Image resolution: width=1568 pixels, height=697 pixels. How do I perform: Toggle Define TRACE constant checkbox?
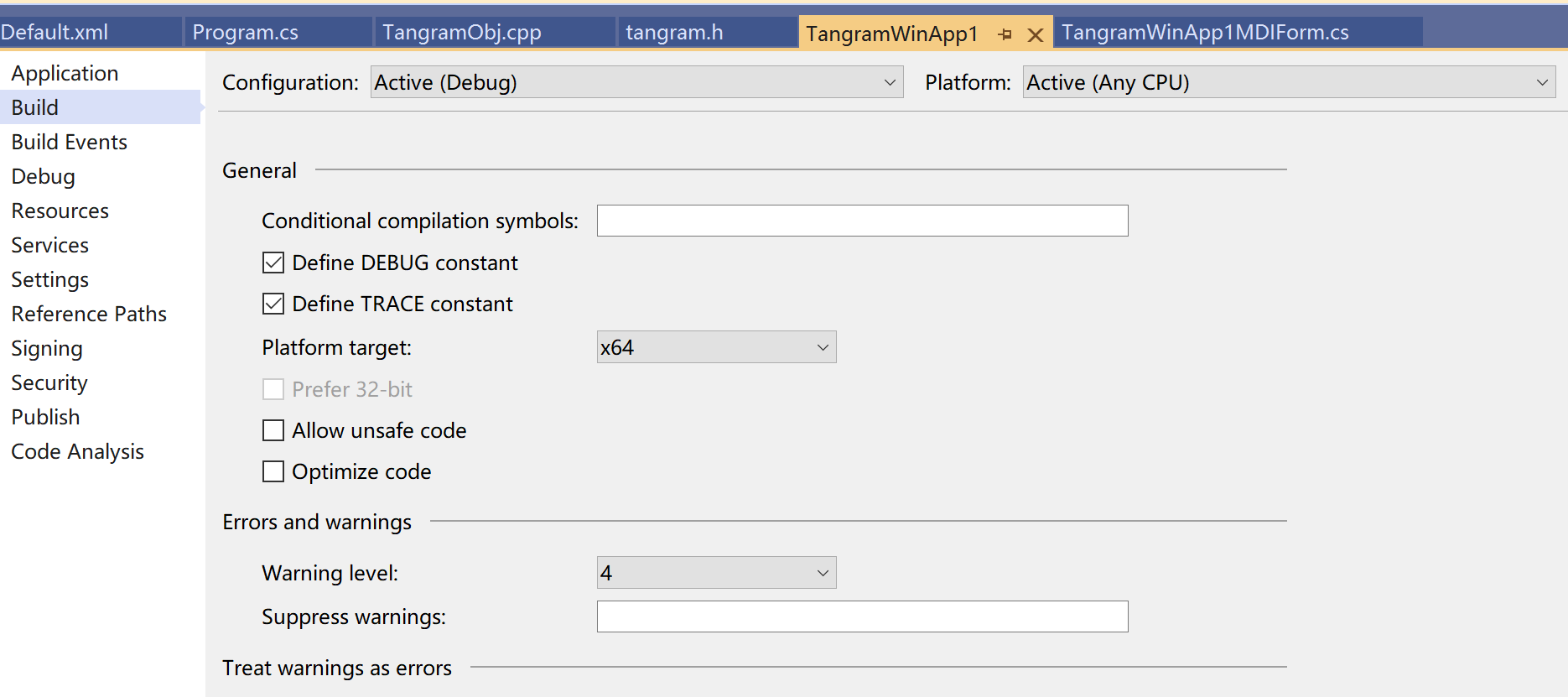click(x=273, y=304)
